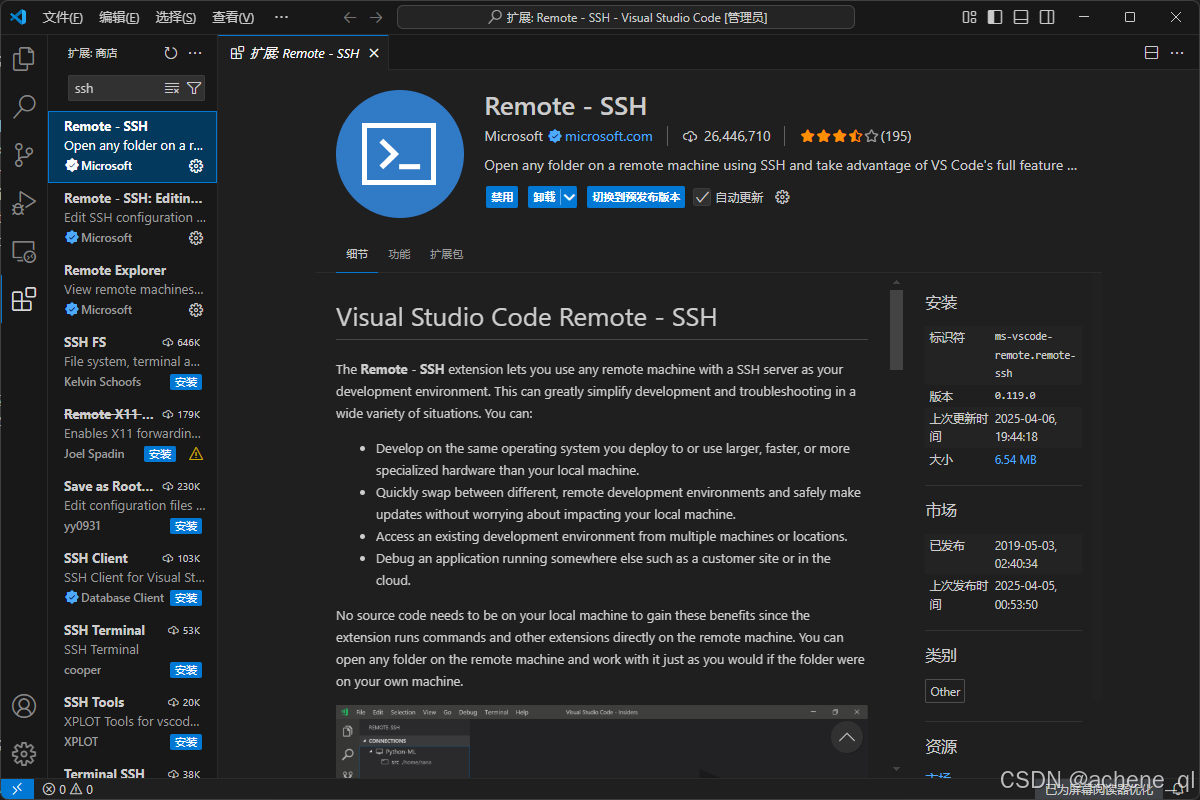Open the extensions view more actions menu

[x=195, y=53]
